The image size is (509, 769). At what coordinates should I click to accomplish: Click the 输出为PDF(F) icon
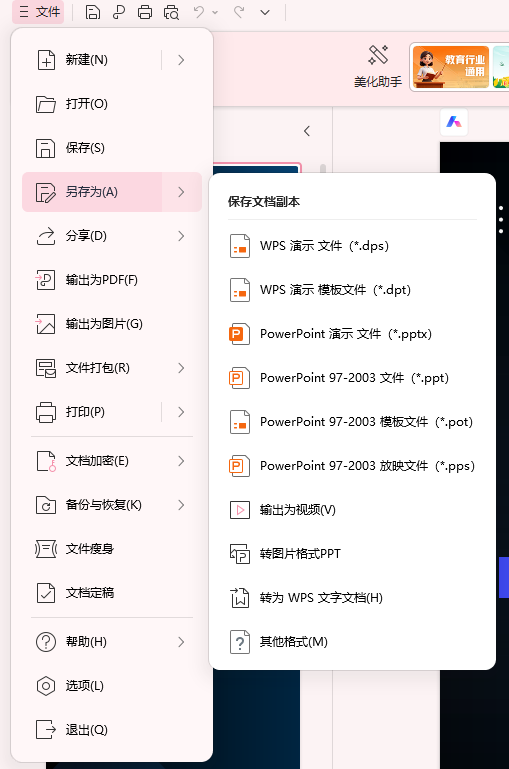point(46,280)
